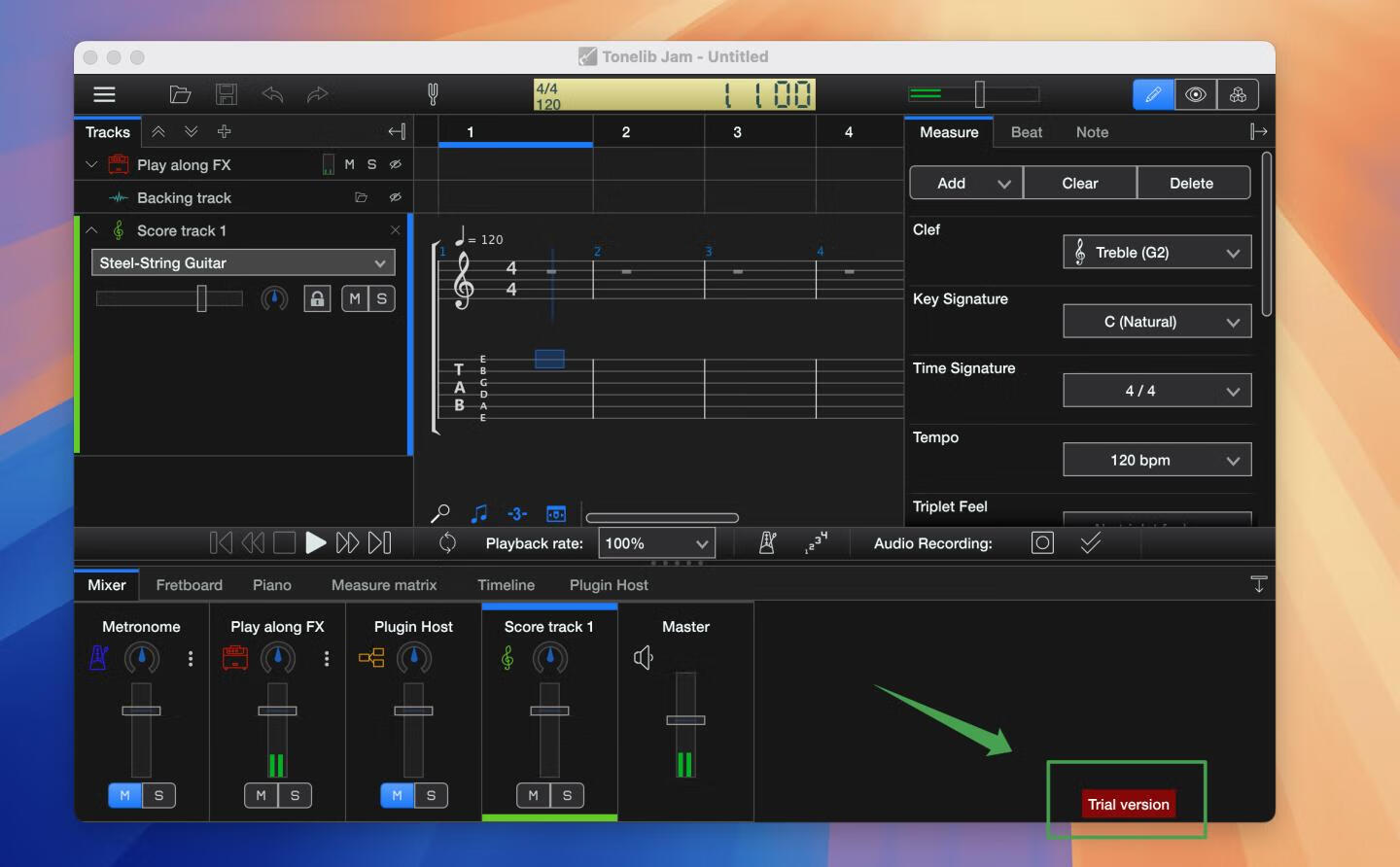Open Playback rate 100% dropdown

point(656,543)
